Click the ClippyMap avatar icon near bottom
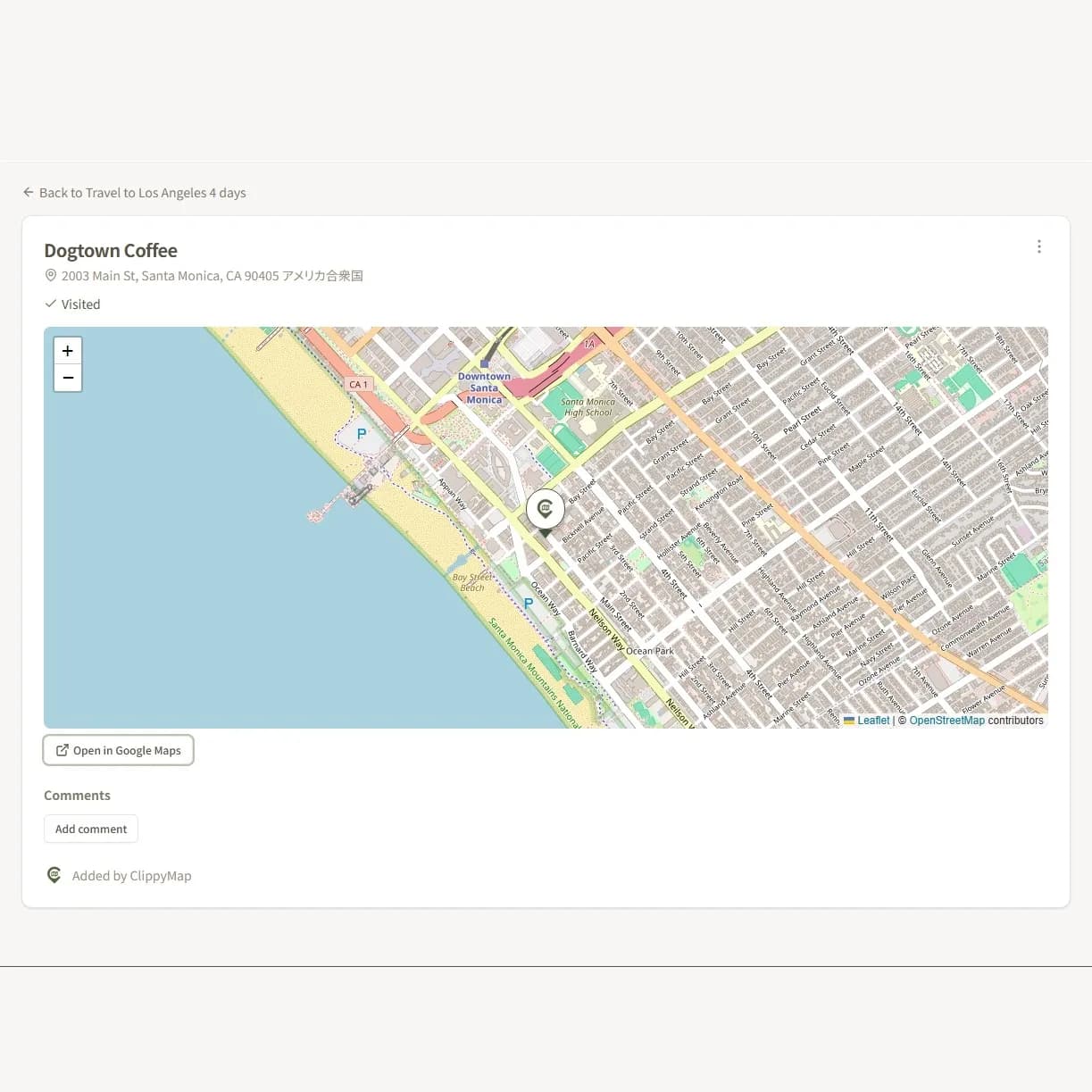The image size is (1092, 1092). point(54,875)
